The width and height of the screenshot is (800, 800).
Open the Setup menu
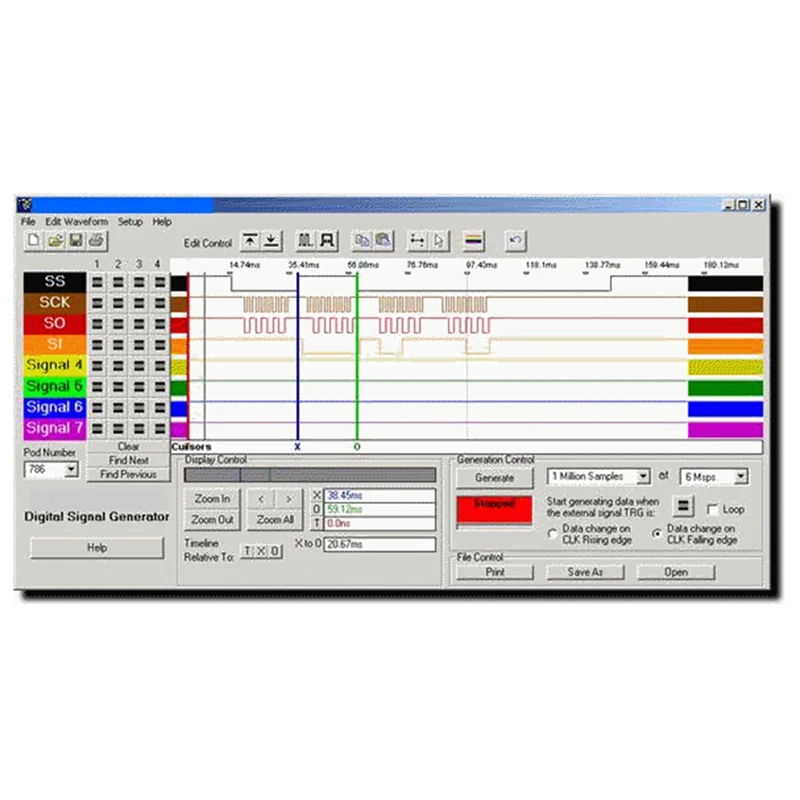point(130,222)
